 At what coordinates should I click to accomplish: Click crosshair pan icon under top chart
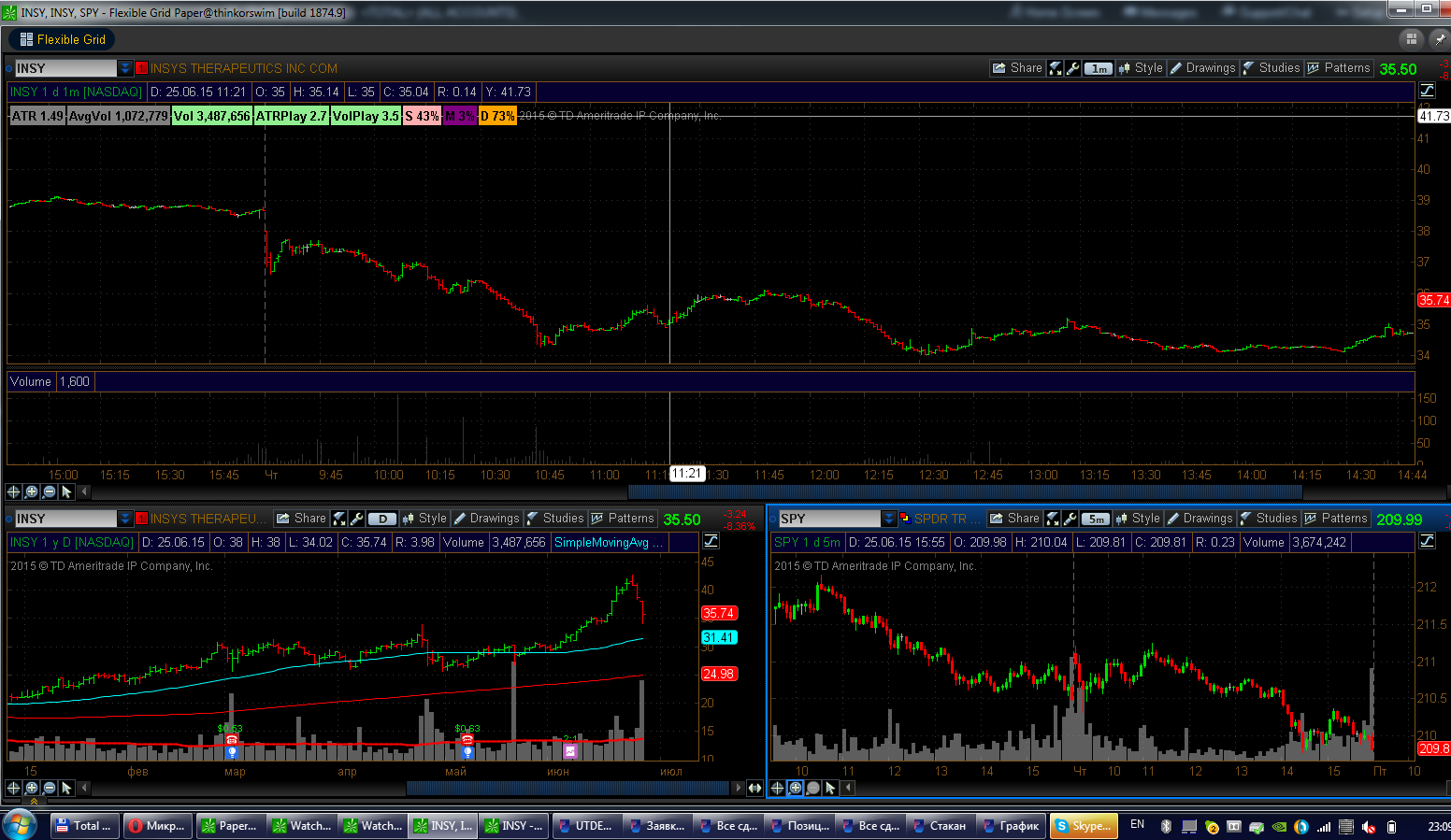tap(14, 491)
